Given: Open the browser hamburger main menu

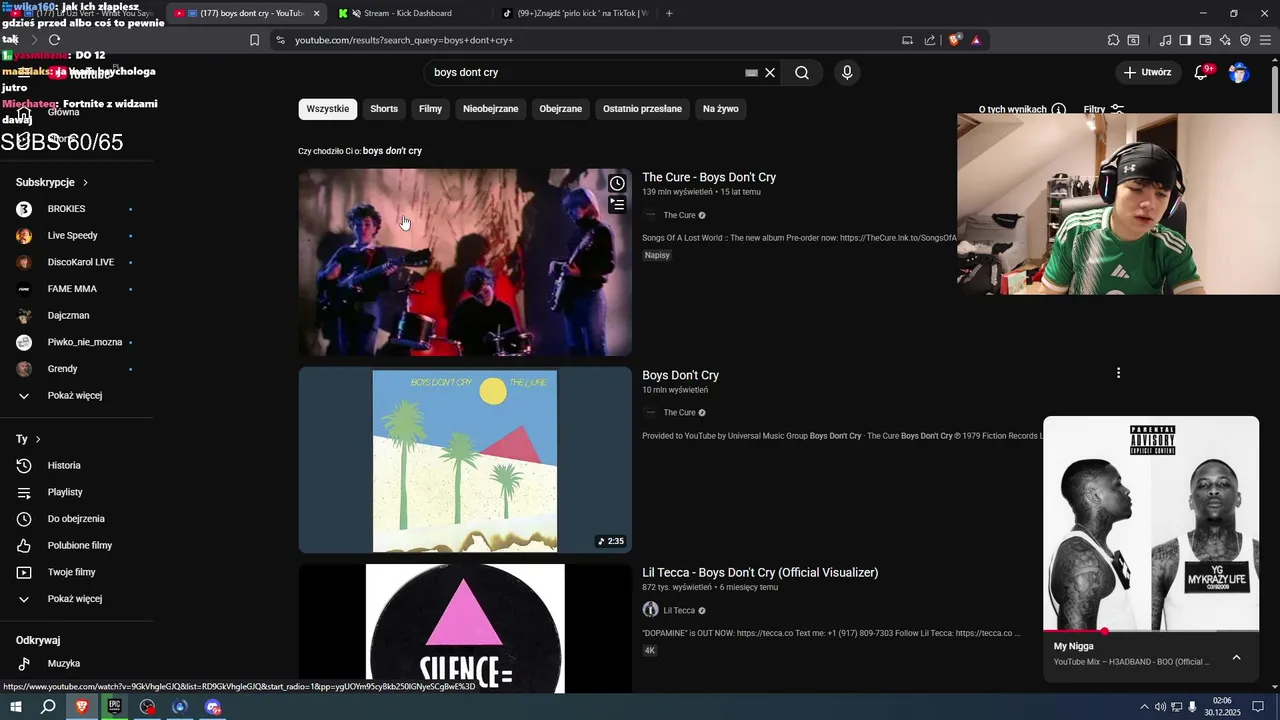Looking at the screenshot, I should pyautogui.click(x=1265, y=40).
